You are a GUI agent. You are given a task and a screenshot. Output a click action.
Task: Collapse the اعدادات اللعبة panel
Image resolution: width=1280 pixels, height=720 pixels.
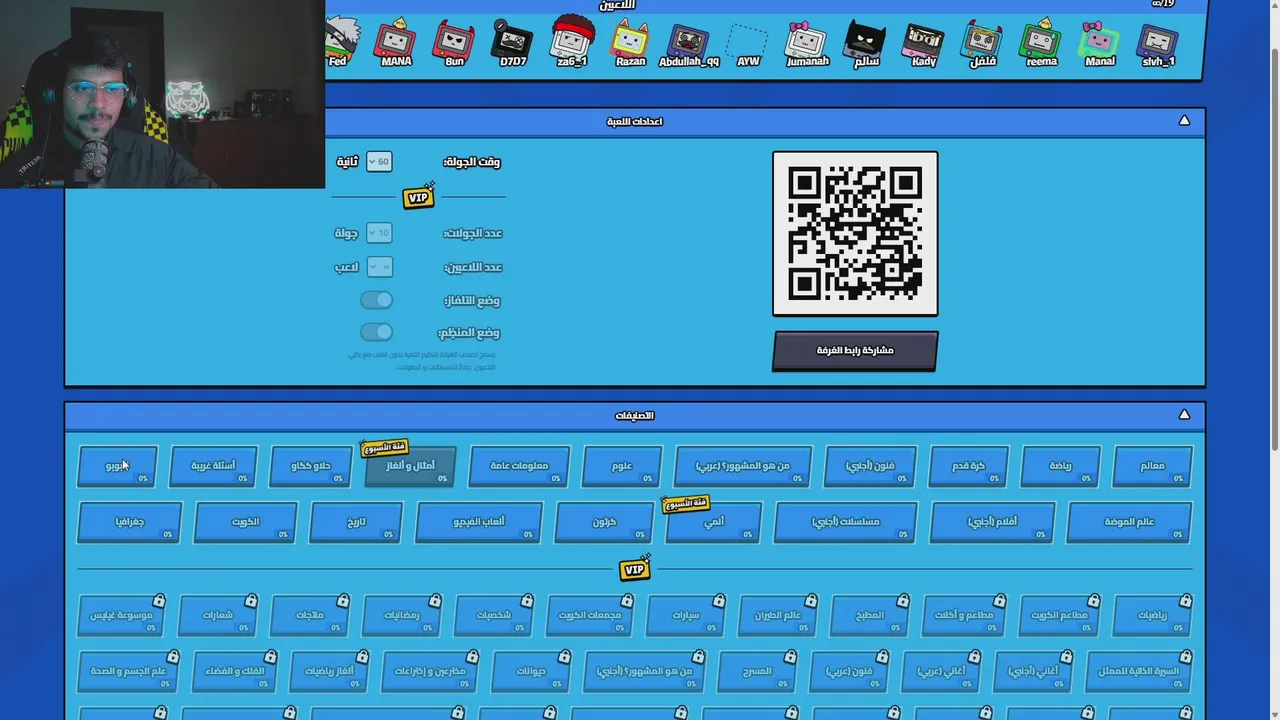(x=1184, y=121)
